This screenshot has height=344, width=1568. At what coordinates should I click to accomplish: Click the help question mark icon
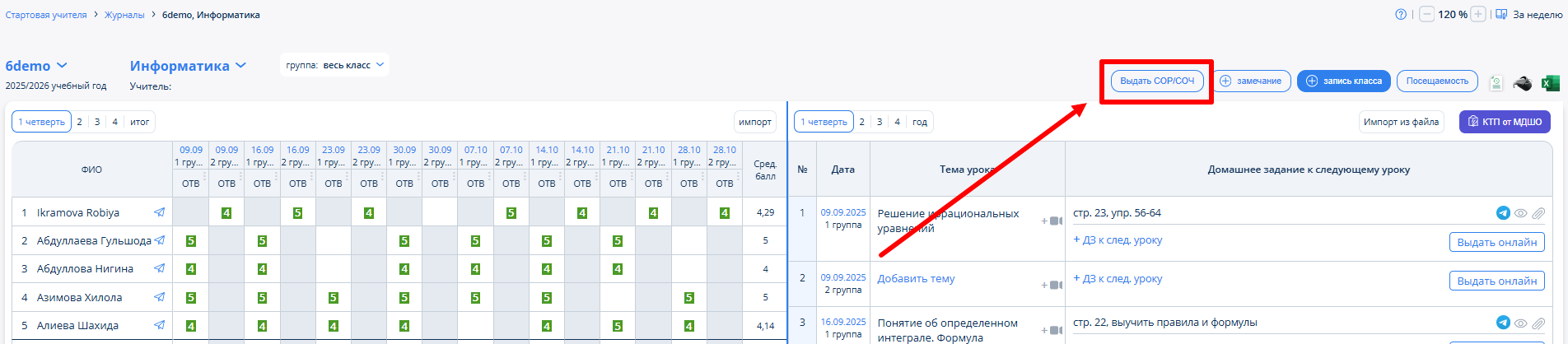(x=1401, y=15)
